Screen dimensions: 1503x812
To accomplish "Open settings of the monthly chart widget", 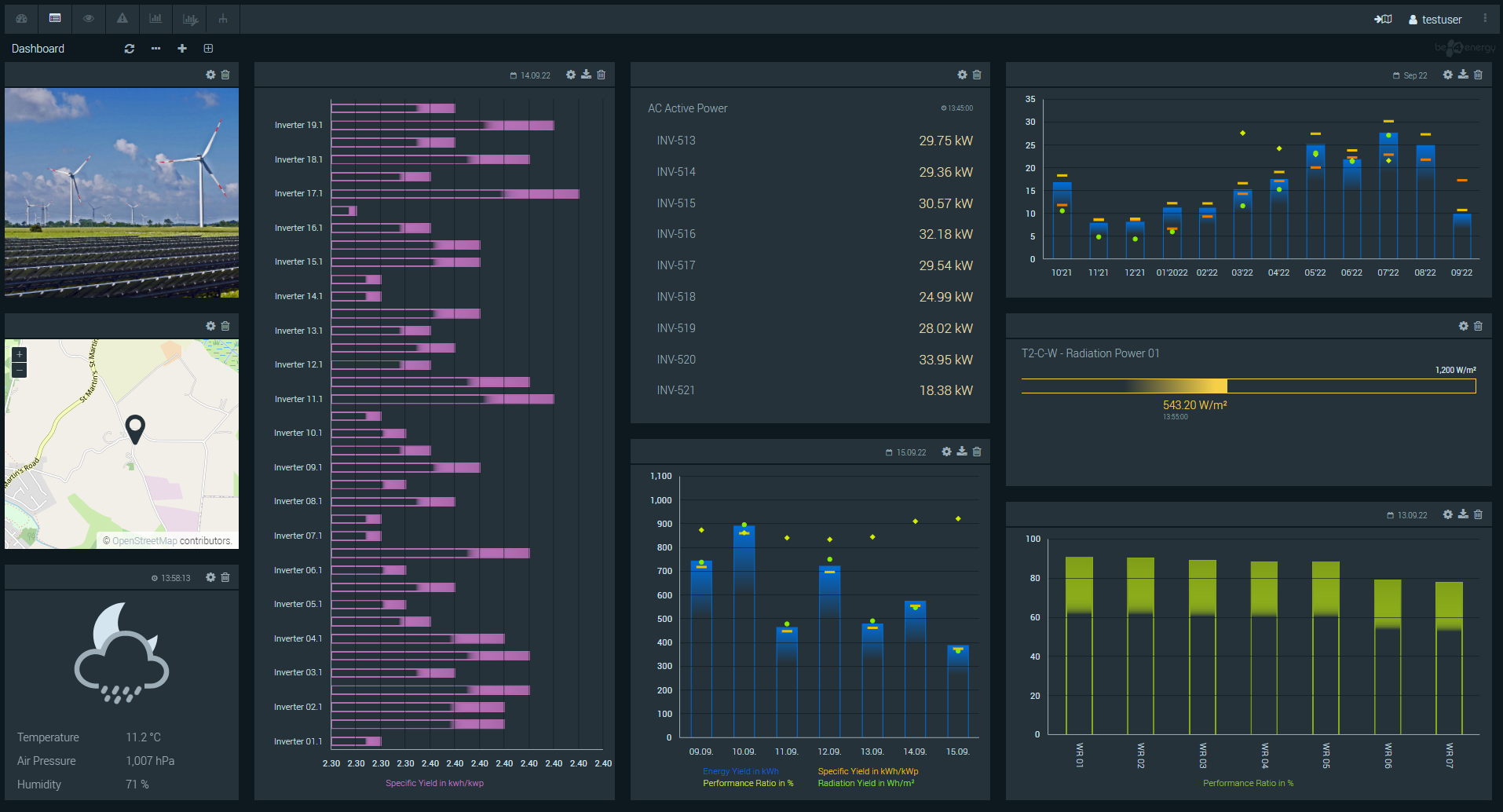I will tap(1447, 75).
